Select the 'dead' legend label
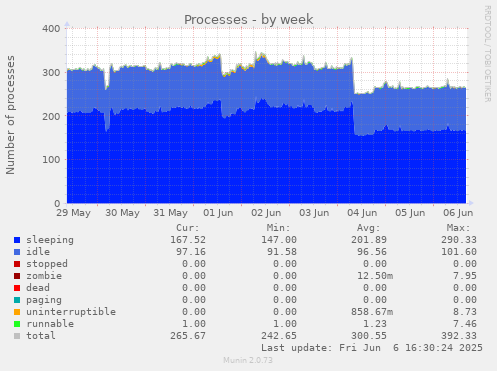497x371 pixels. point(38,288)
